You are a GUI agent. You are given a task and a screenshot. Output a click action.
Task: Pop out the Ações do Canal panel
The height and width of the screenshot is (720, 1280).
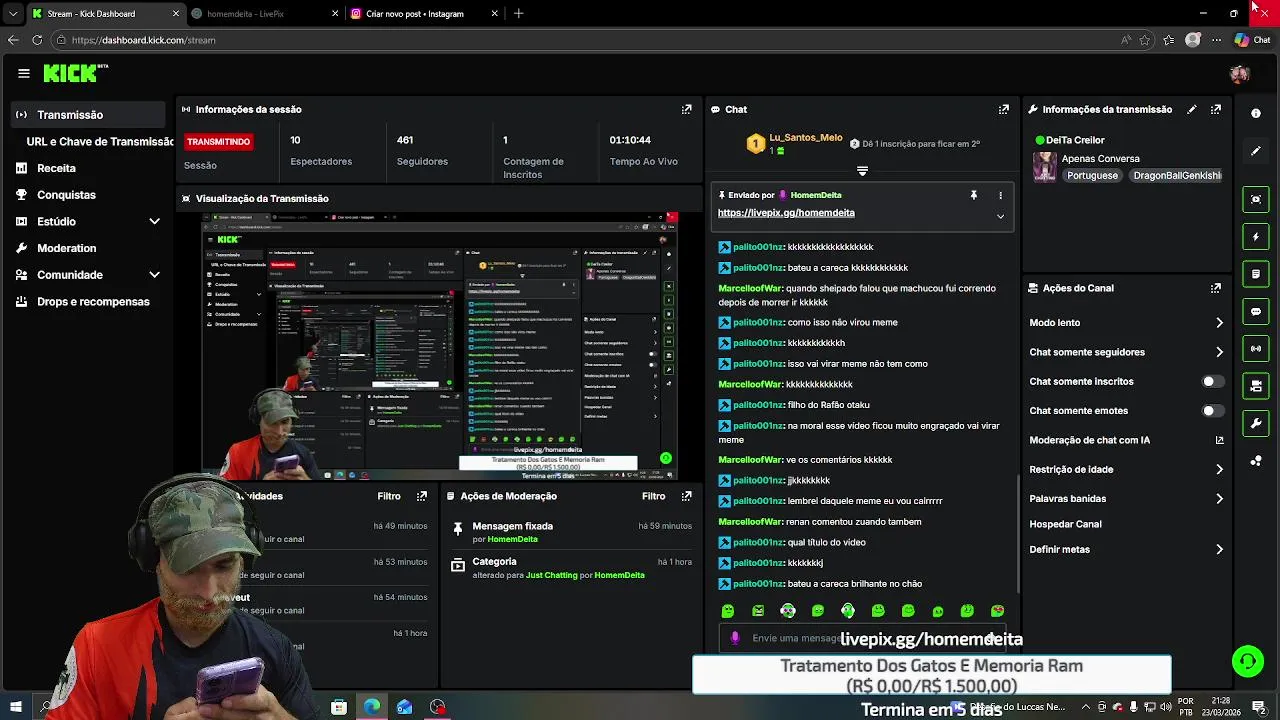1216,288
